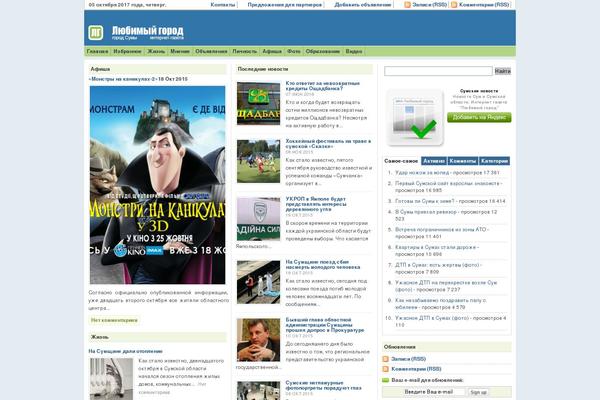Open the На Сумщине поезд сбил headline
The image size is (600, 400).
tap(323, 264)
